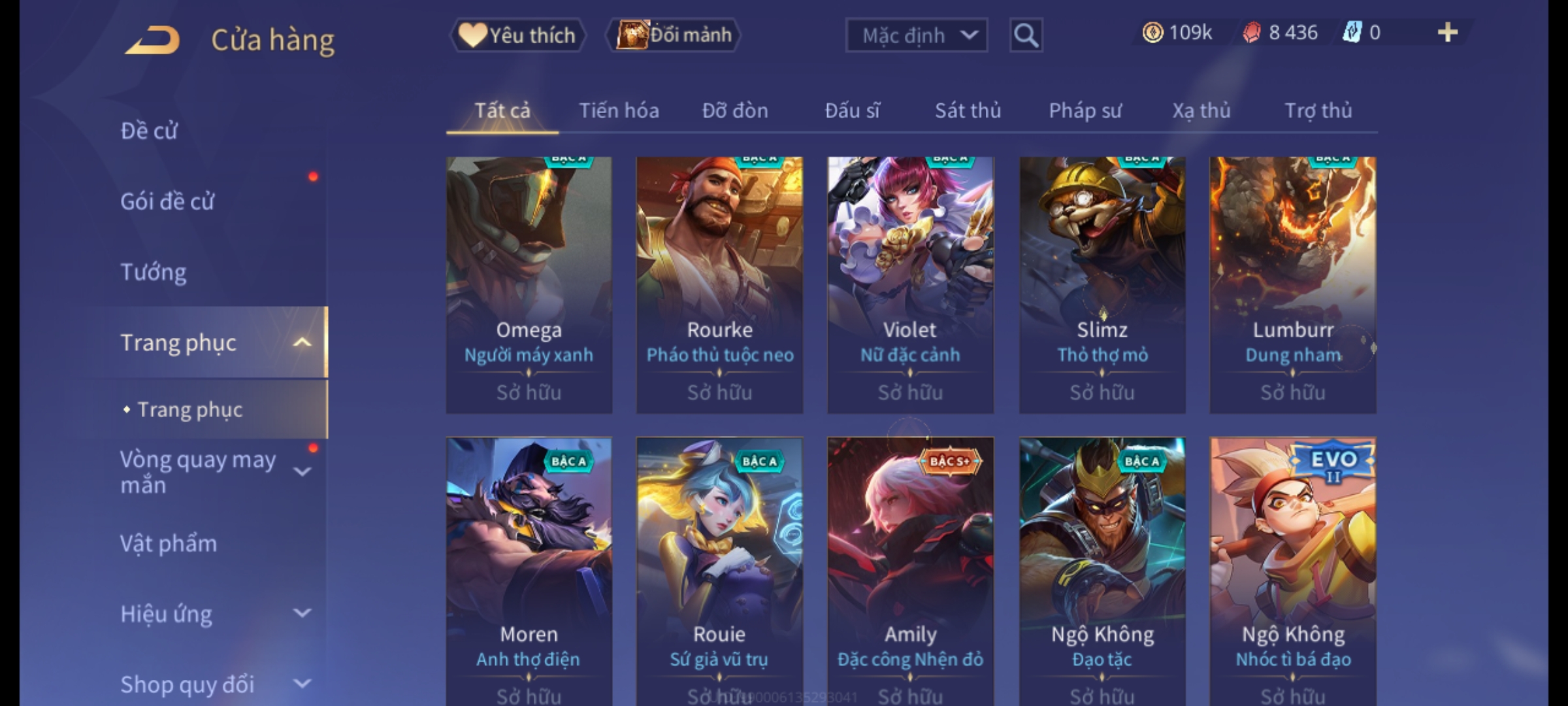The image size is (1568, 706).
Task: Open search with magnifier icon
Action: (x=1026, y=35)
